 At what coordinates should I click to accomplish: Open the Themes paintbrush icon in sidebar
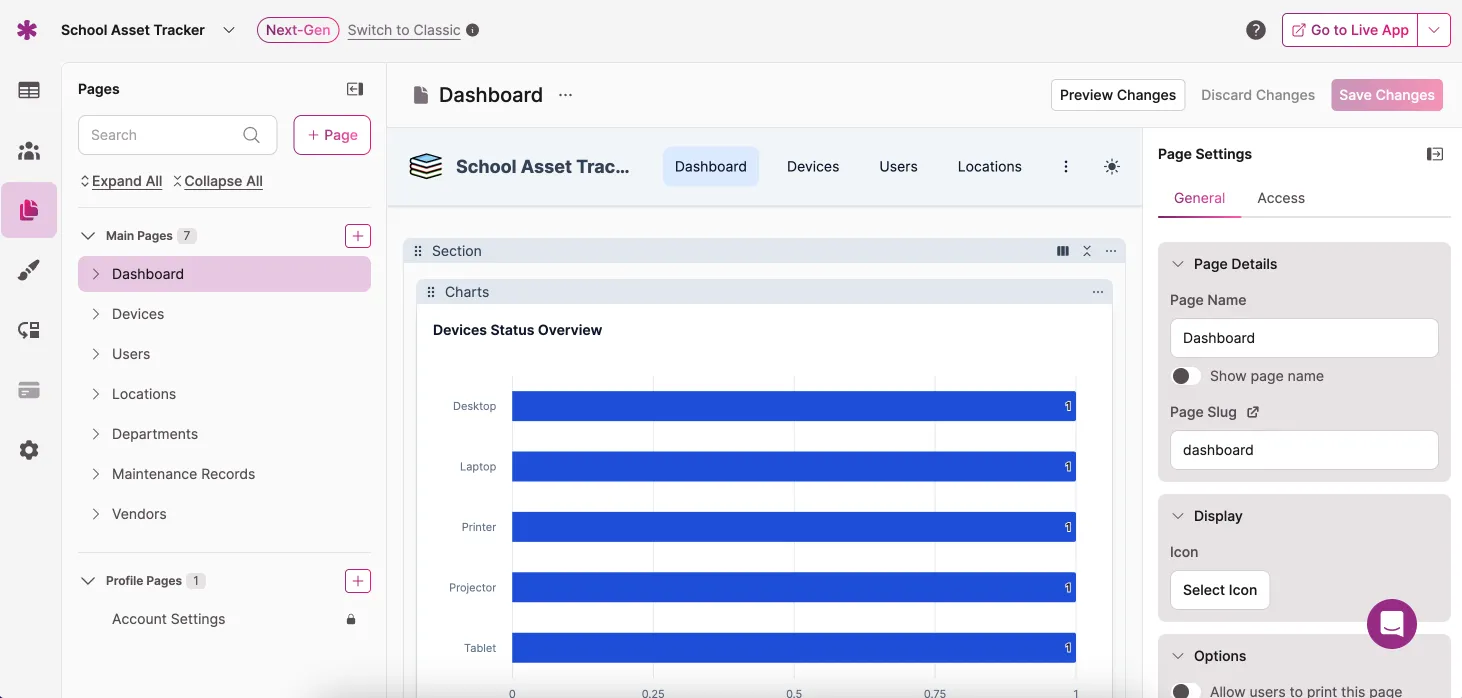coord(29,270)
